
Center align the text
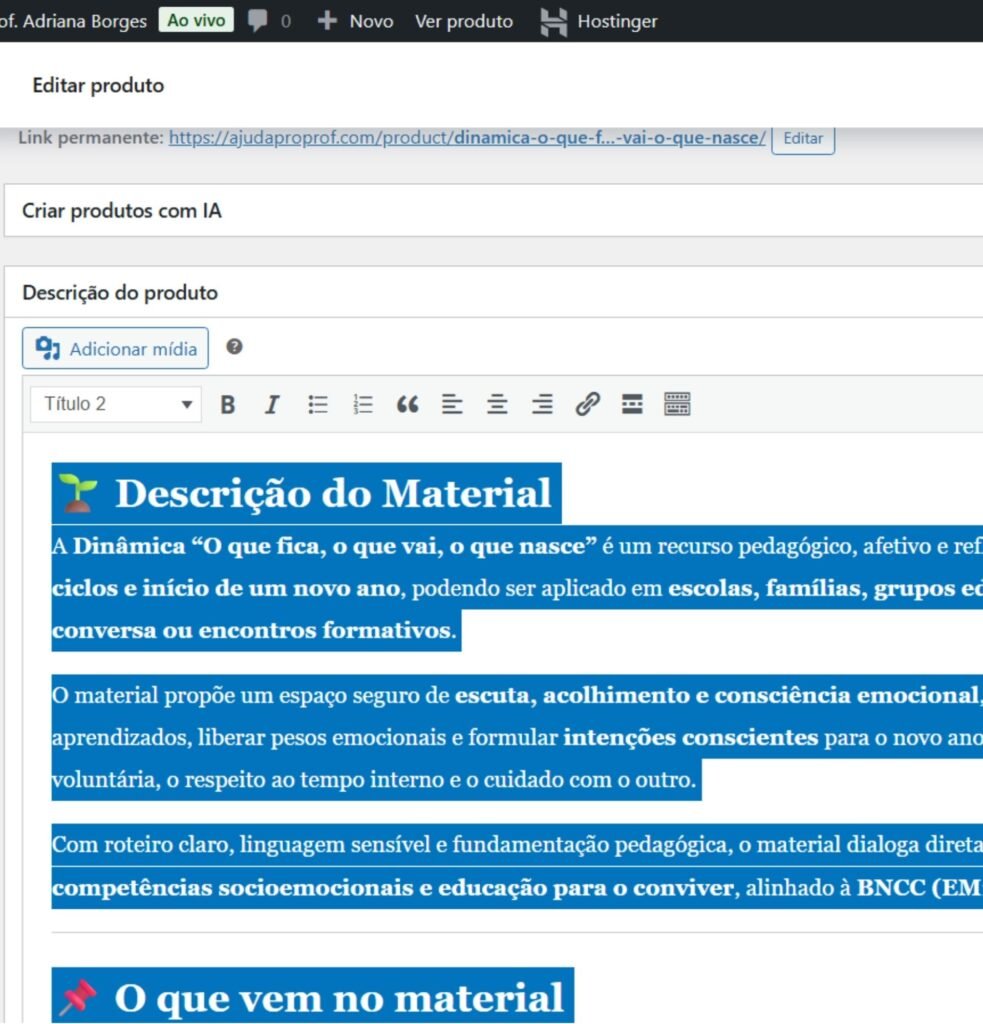[x=497, y=405]
